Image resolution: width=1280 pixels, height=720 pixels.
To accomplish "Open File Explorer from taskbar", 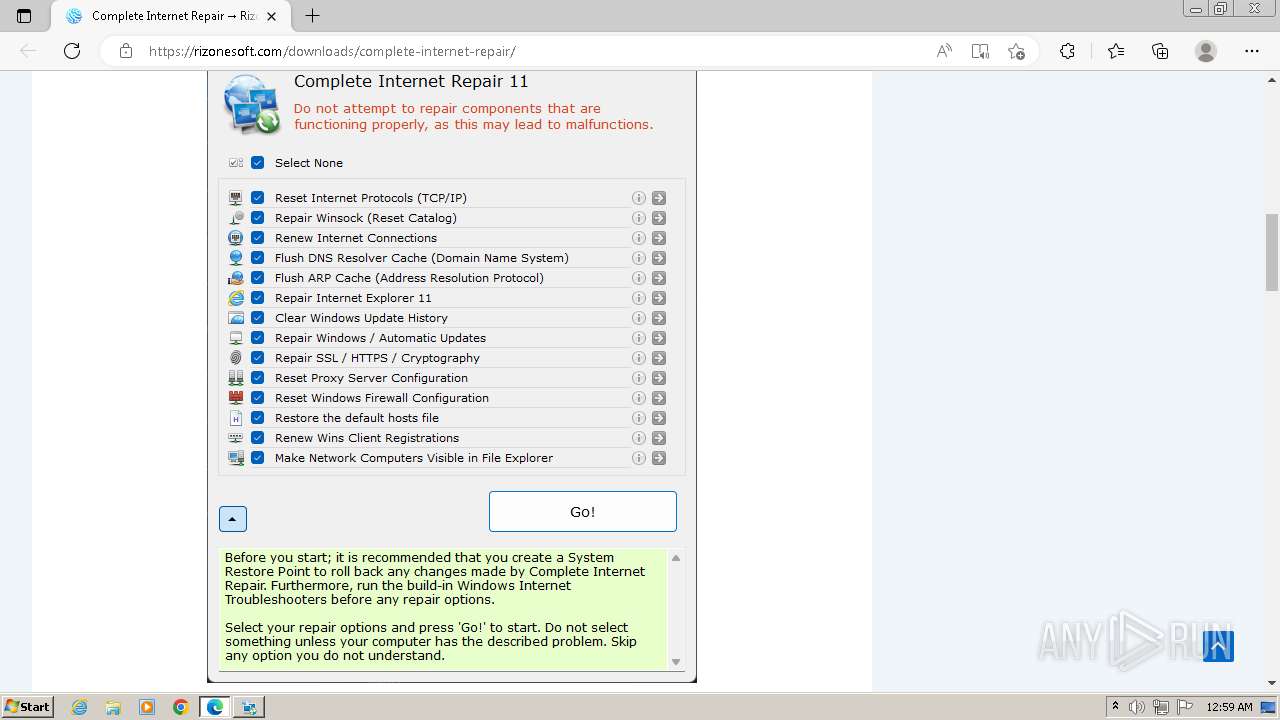I will coord(113,707).
